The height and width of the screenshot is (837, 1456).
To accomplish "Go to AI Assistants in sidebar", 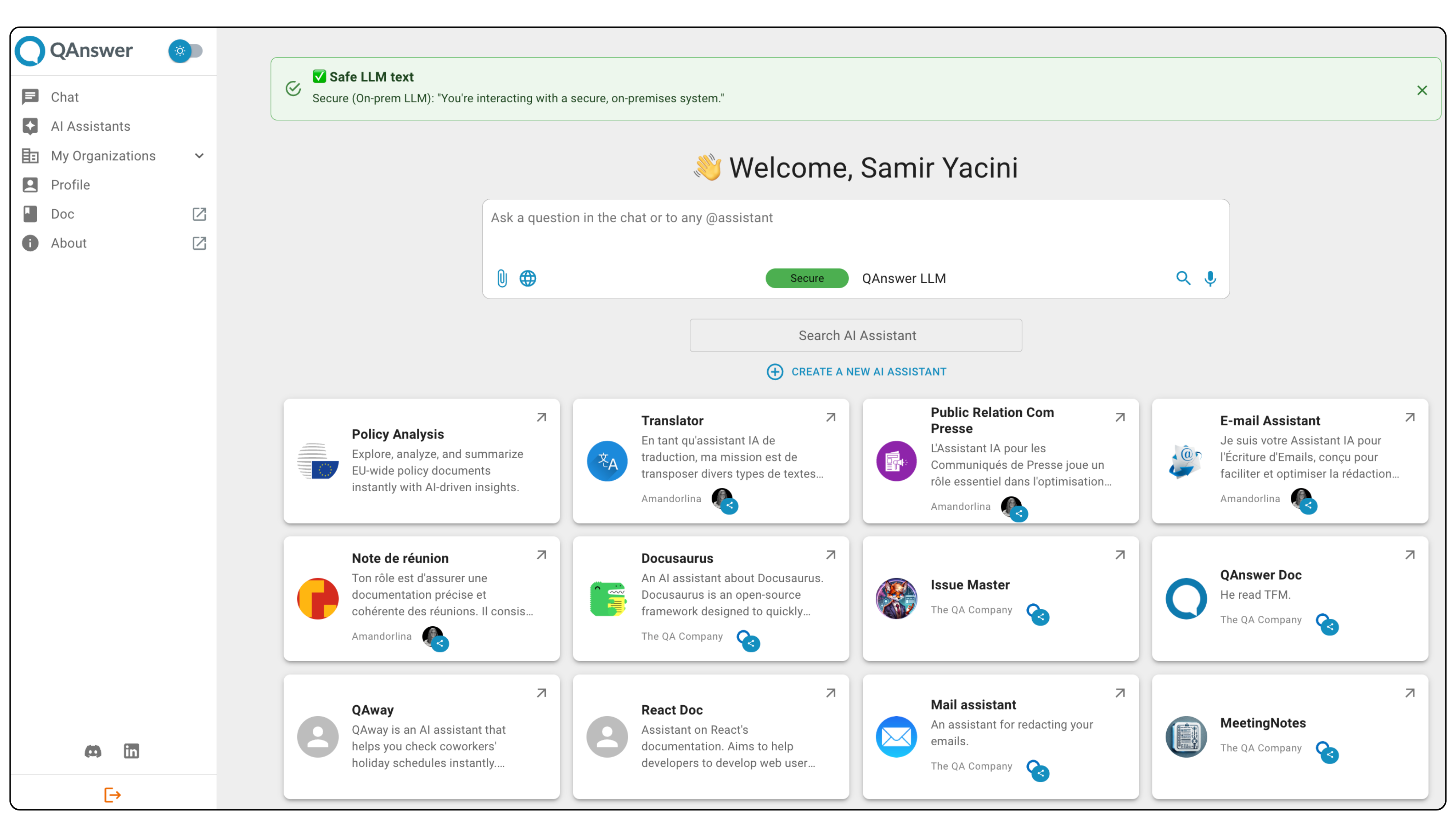I will tap(90, 127).
